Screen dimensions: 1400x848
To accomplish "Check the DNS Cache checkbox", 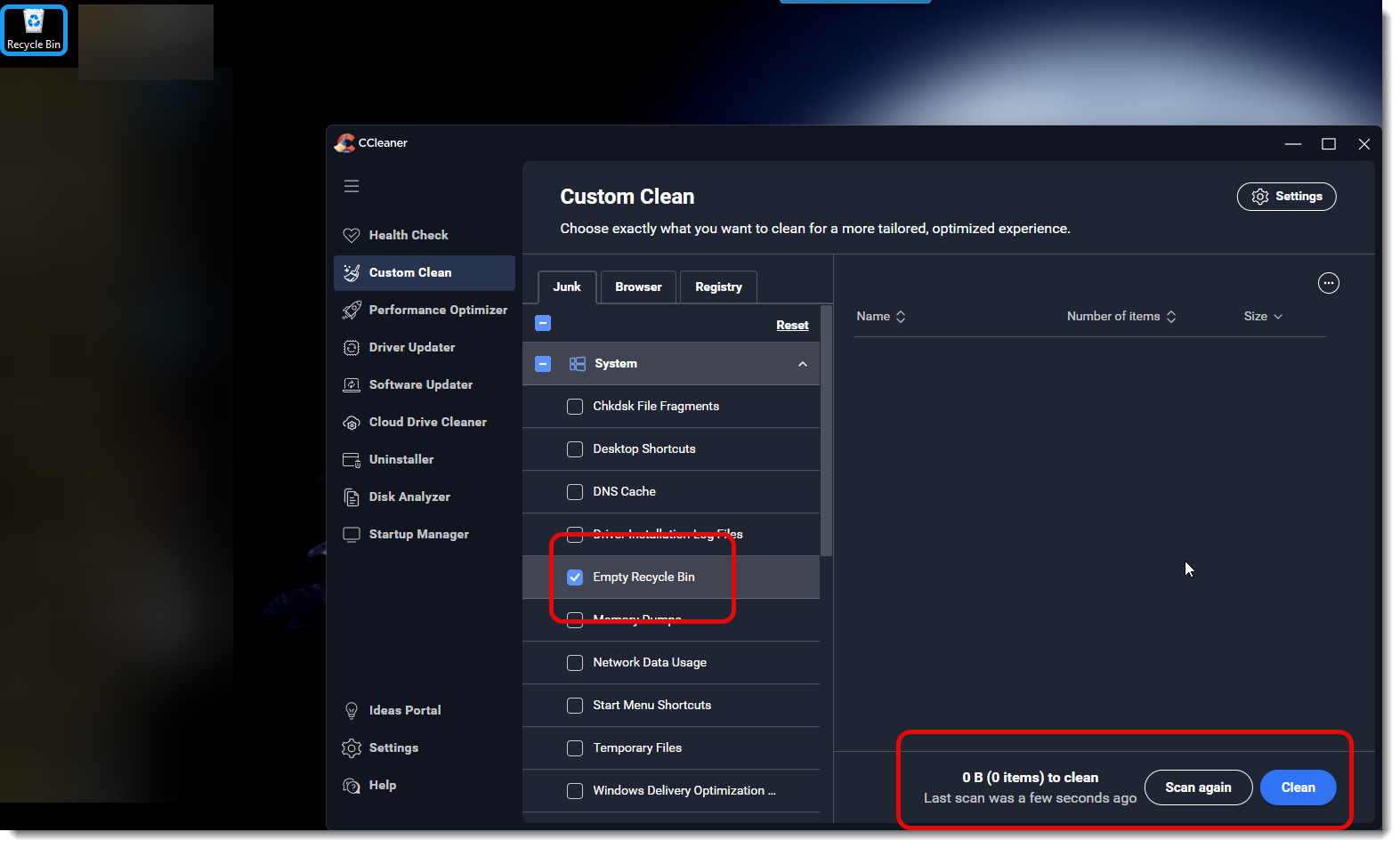I will (575, 492).
